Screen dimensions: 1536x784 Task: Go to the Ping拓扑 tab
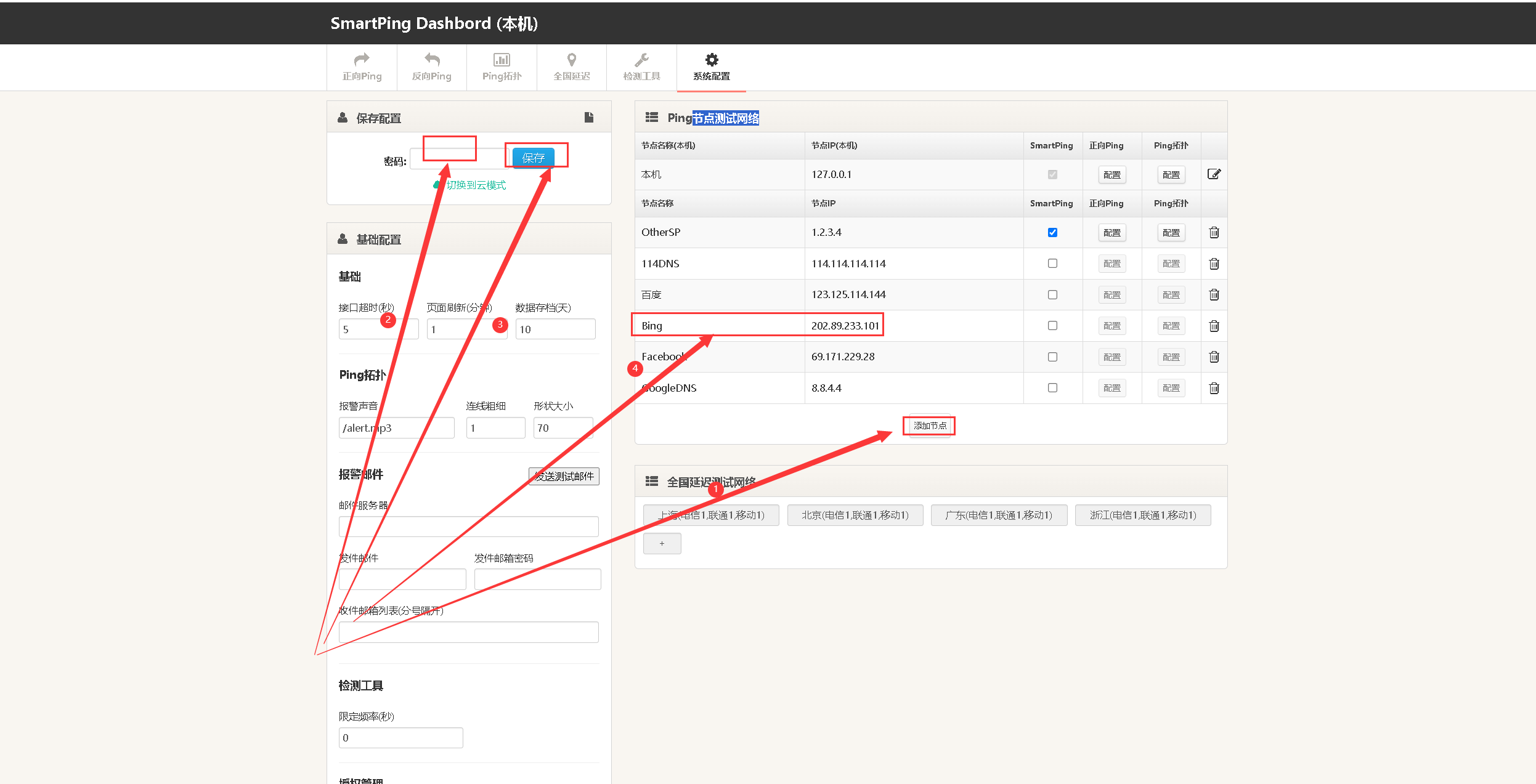(502, 67)
